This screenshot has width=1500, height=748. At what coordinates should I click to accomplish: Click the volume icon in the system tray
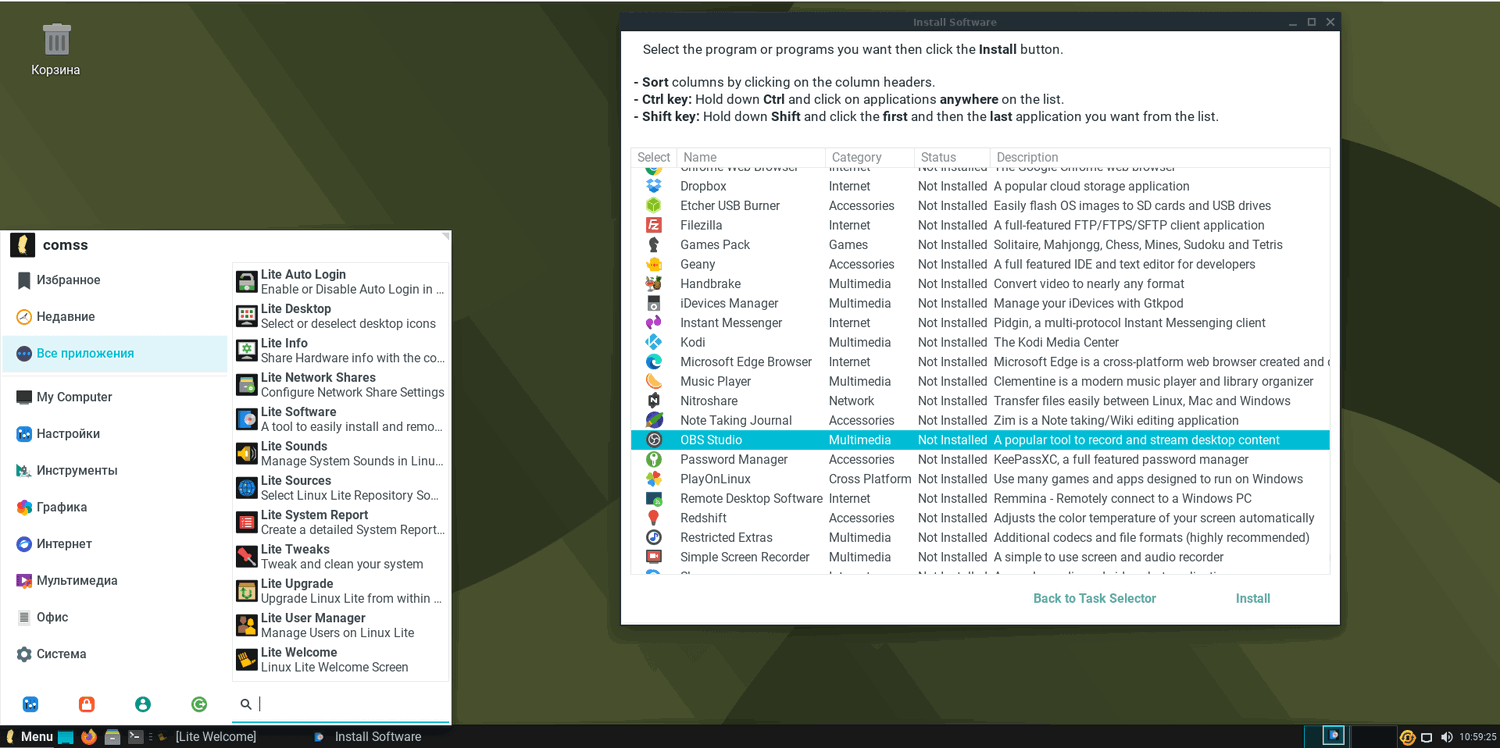coord(1445,738)
